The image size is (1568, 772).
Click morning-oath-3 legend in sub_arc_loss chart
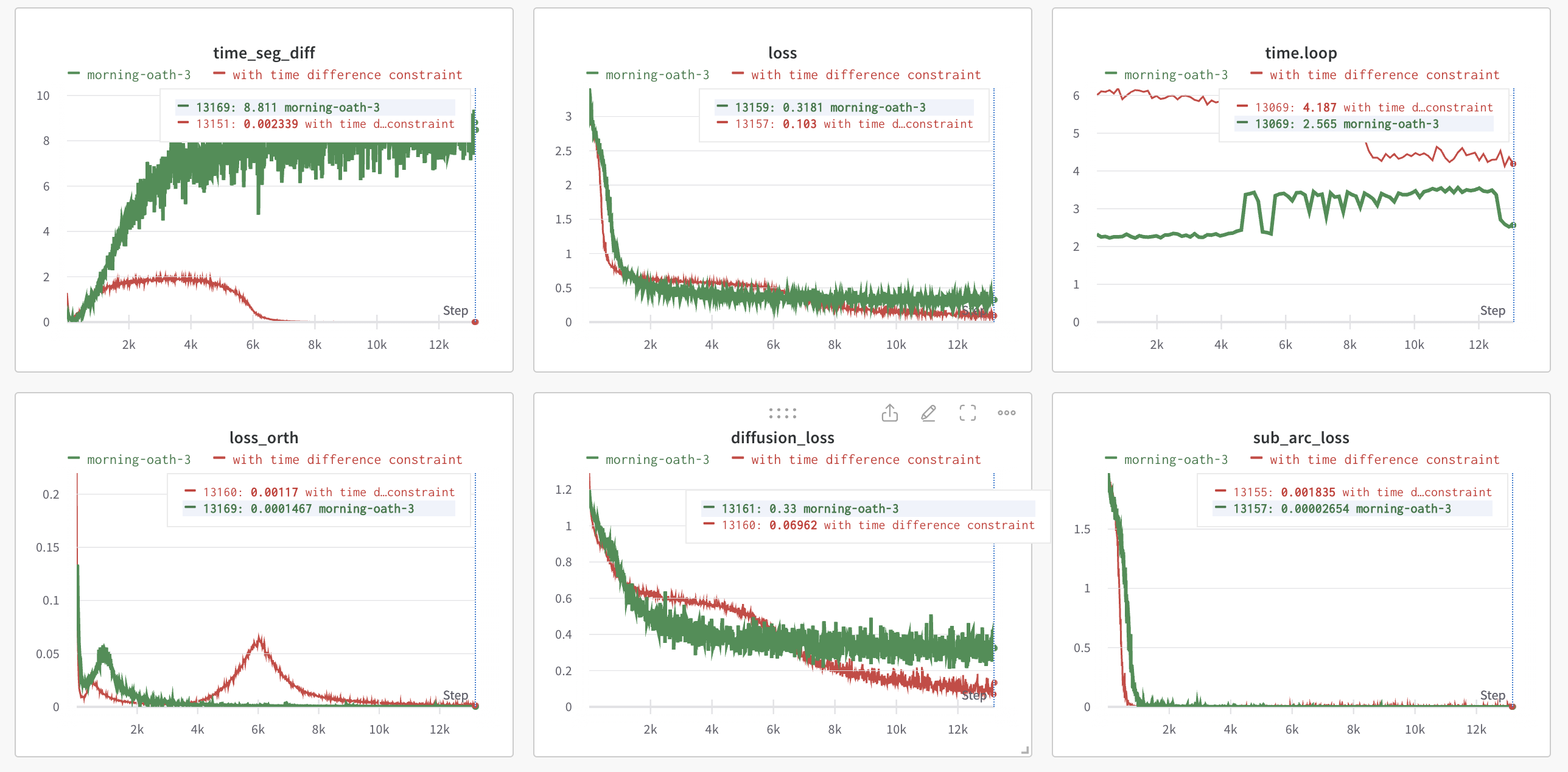1167,460
